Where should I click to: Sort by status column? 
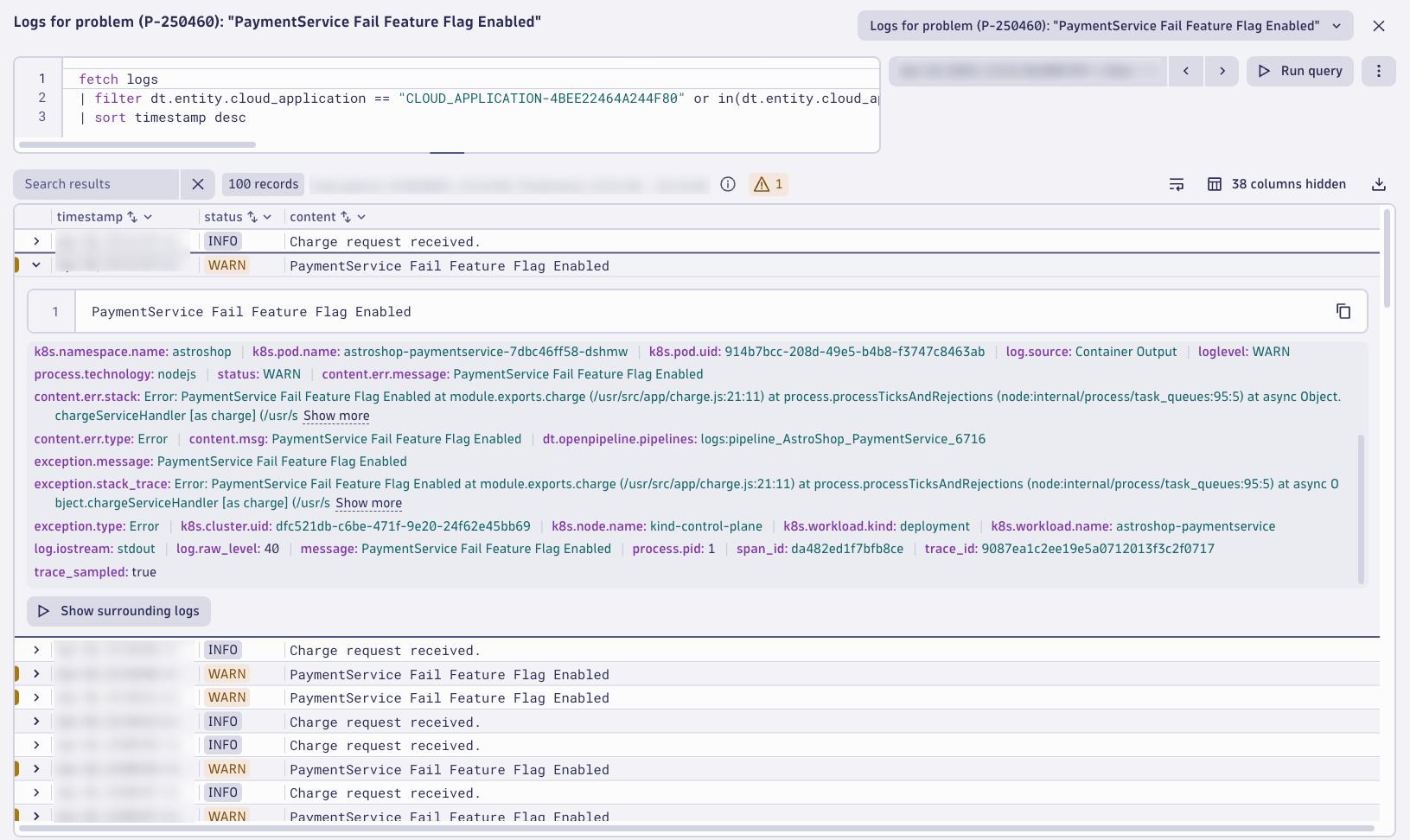[252, 217]
